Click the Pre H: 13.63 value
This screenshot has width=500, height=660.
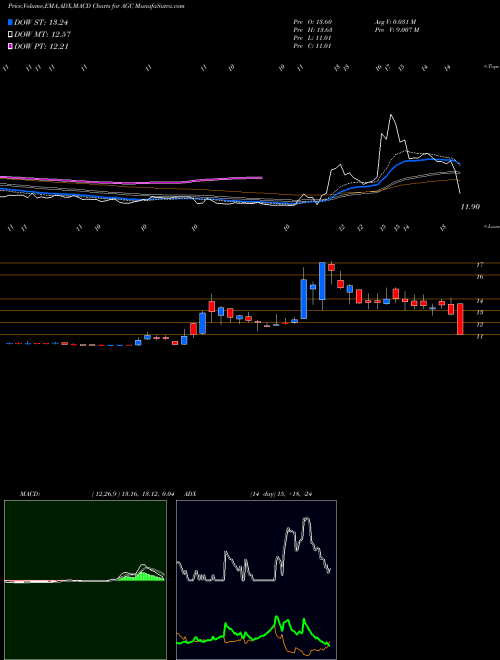(314, 30)
